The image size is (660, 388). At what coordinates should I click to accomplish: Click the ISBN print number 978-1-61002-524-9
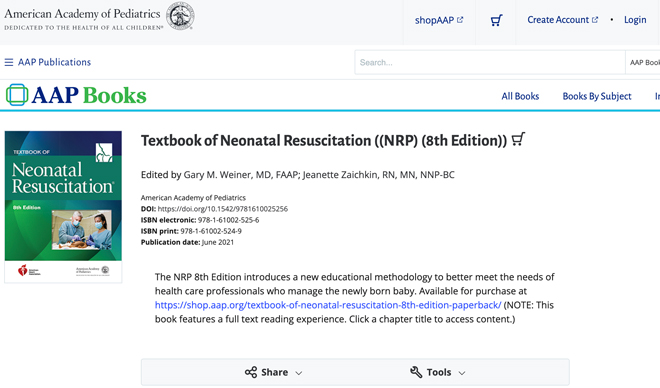[211, 231]
